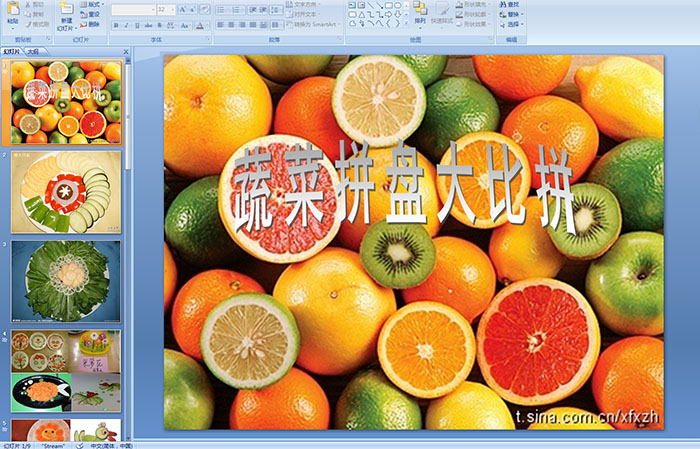Click the Paste (粘贴) clipboard icon
This screenshot has height=449, width=700.
[13, 9]
